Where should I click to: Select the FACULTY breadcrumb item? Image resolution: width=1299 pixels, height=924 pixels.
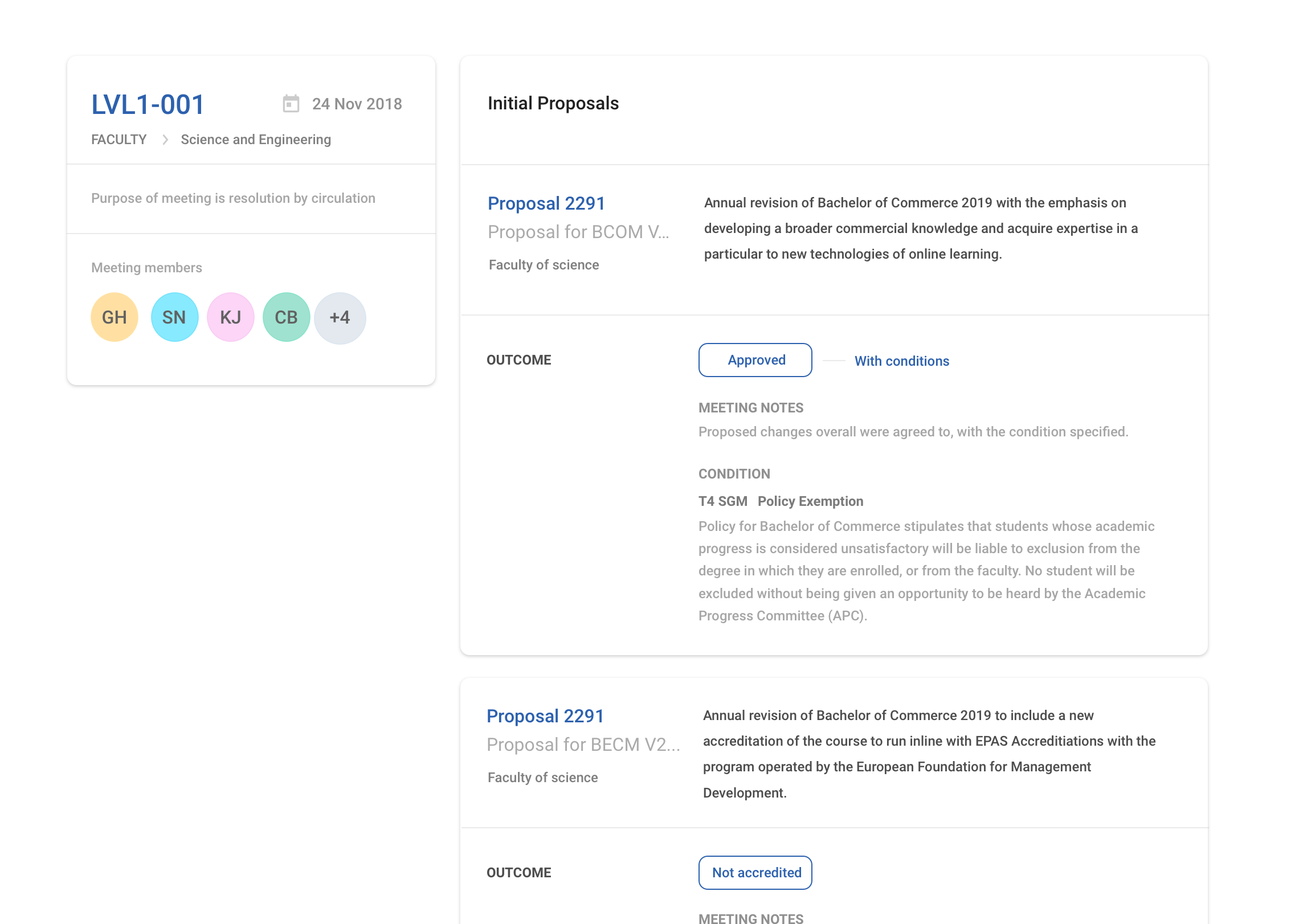[119, 140]
